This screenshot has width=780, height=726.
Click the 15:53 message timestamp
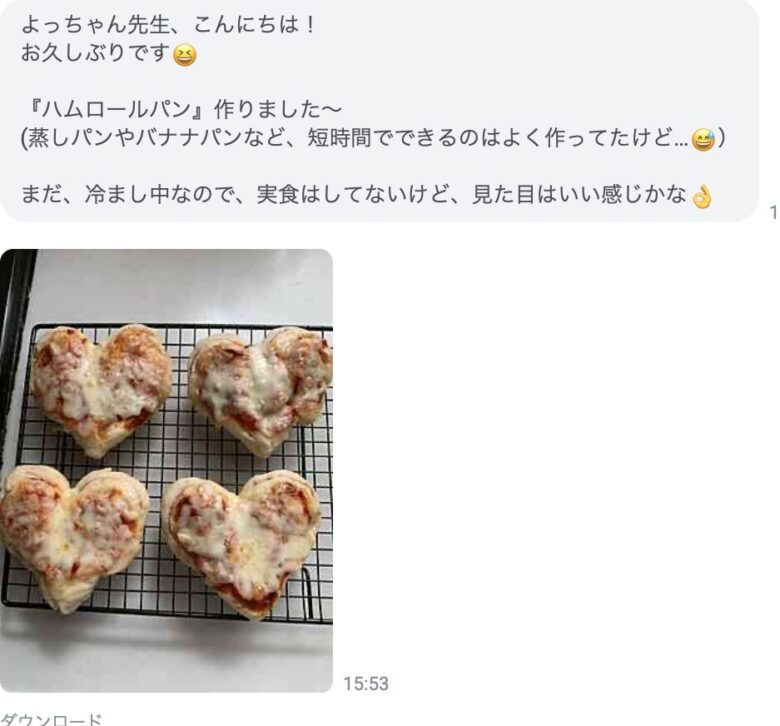click(x=366, y=683)
